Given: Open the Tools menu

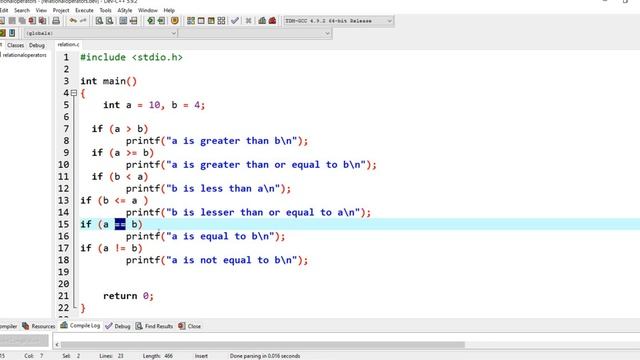Looking at the screenshot, I should coord(105,10).
